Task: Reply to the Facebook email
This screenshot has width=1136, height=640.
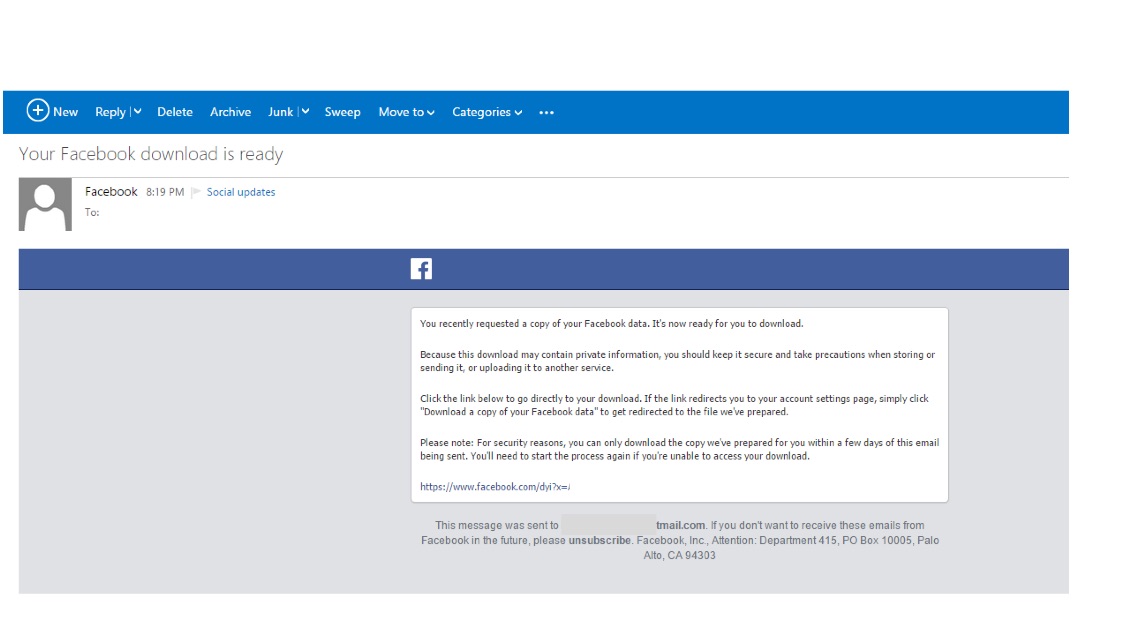Action: click(110, 112)
